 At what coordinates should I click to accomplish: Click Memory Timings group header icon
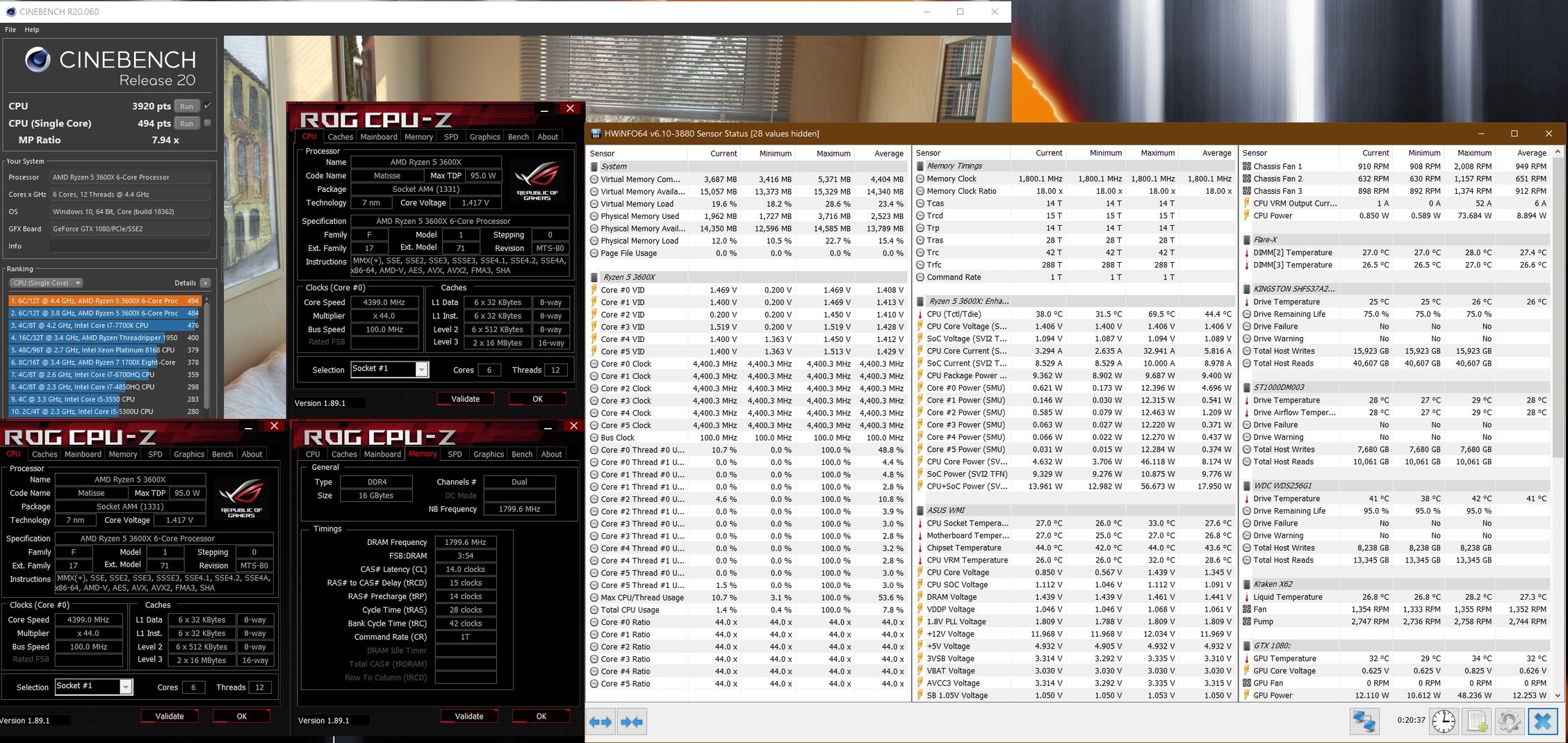(920, 166)
